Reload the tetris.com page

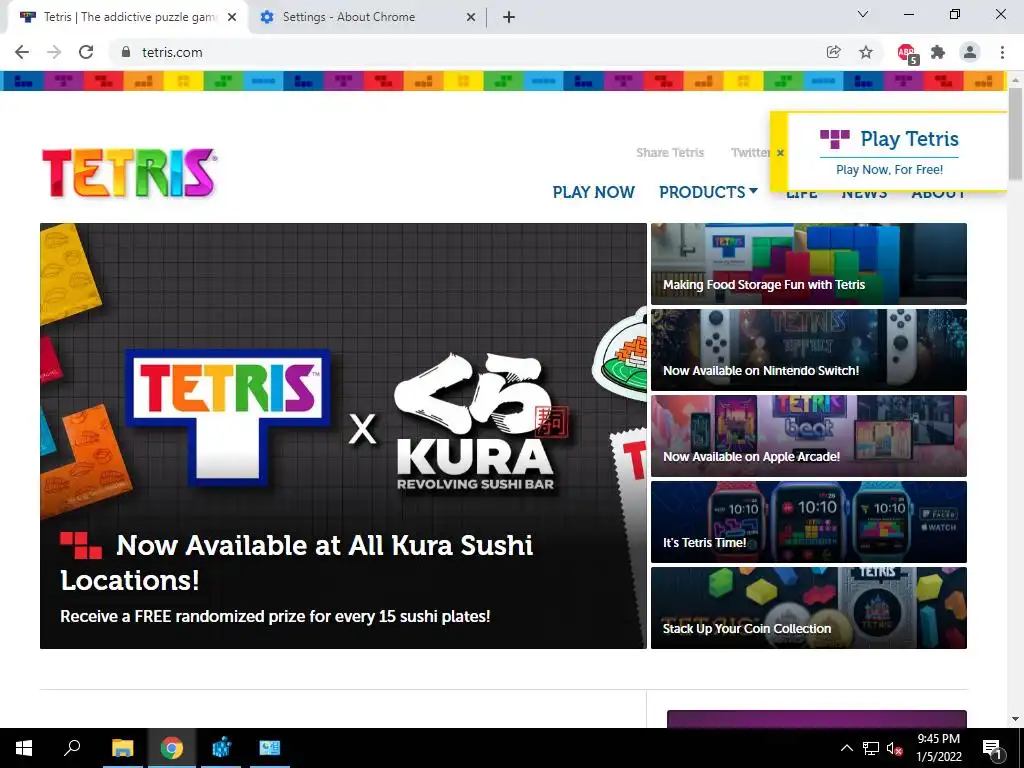point(86,52)
